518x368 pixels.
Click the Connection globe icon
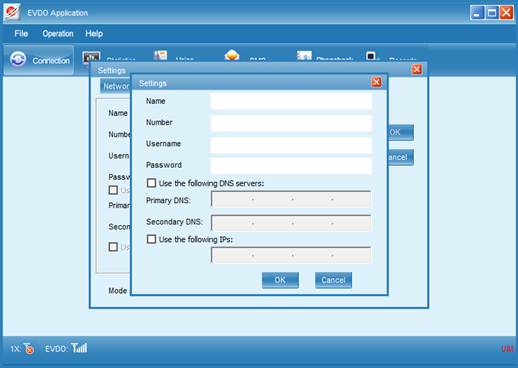point(18,60)
